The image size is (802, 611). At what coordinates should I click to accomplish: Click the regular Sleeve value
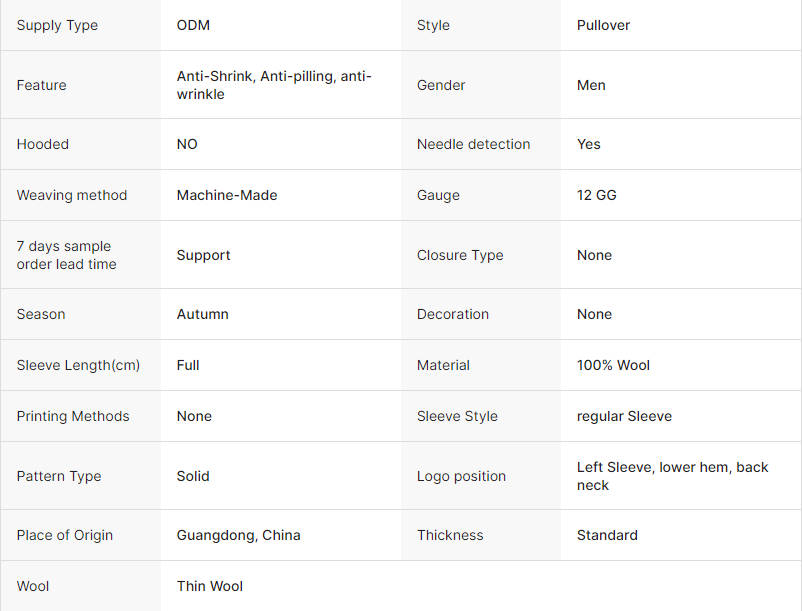click(624, 416)
